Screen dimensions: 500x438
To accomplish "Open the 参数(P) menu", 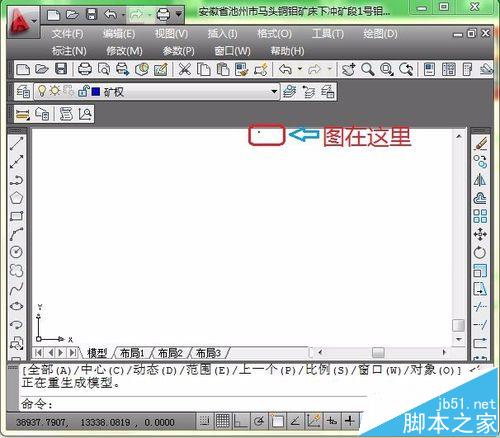I will point(178,51).
